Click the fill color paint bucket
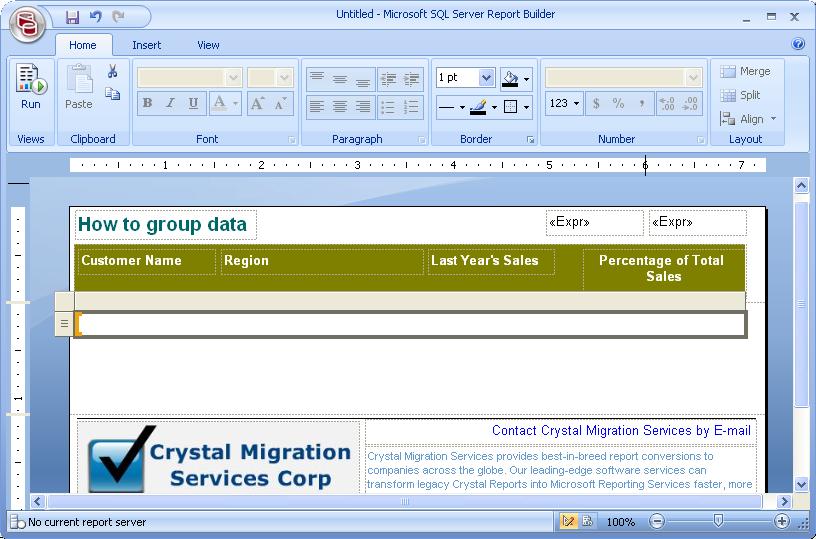This screenshot has height=539, width=816. click(x=510, y=79)
